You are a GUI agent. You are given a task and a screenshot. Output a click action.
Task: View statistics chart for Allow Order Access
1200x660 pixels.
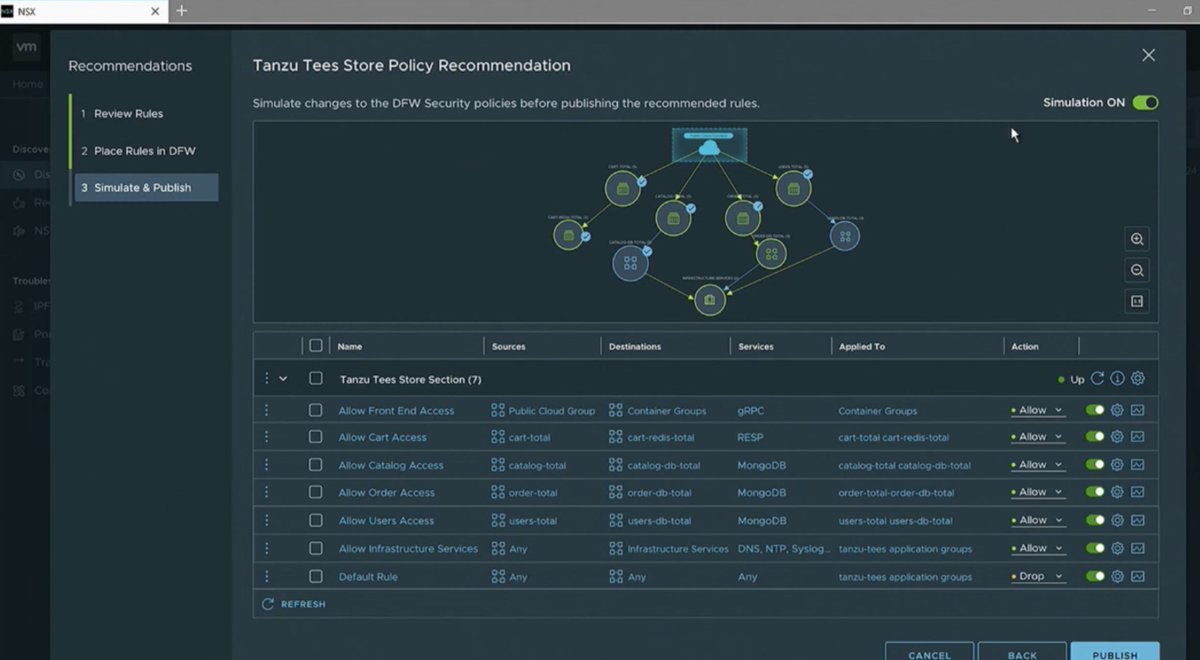click(x=1137, y=492)
